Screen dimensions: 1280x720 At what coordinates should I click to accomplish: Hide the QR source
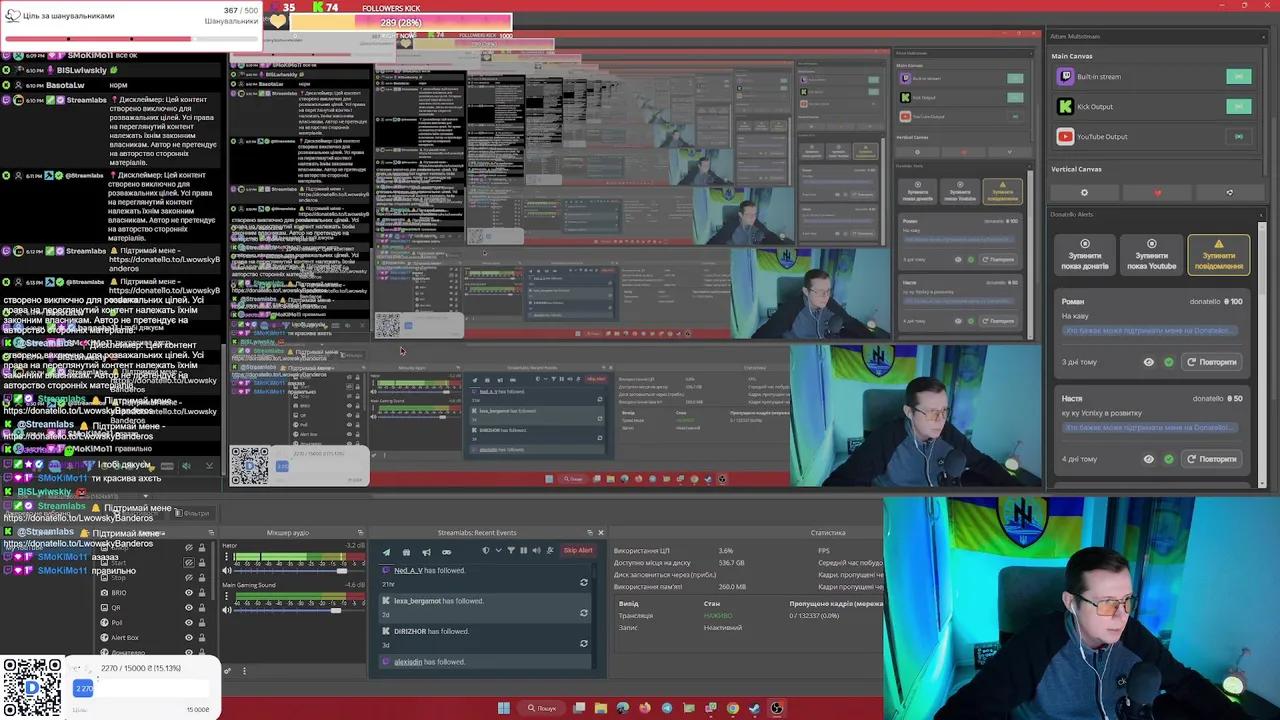pyautogui.click(x=189, y=608)
